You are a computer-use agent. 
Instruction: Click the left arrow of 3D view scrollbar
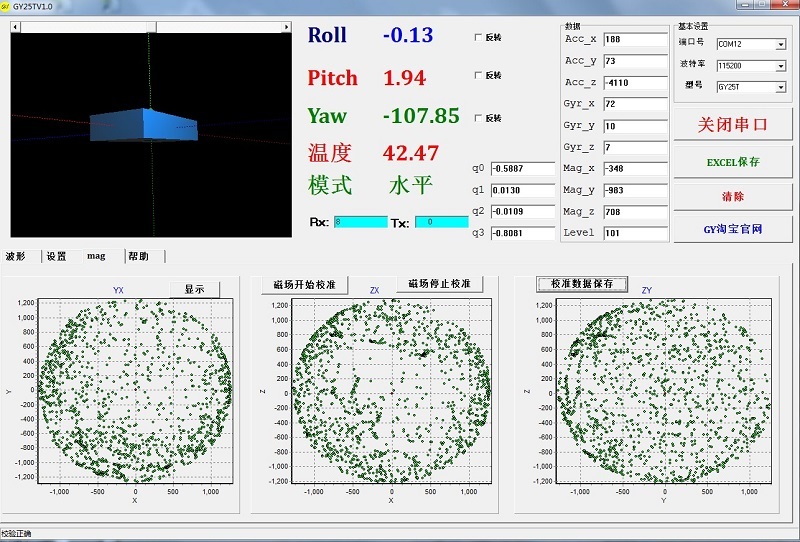(17, 27)
